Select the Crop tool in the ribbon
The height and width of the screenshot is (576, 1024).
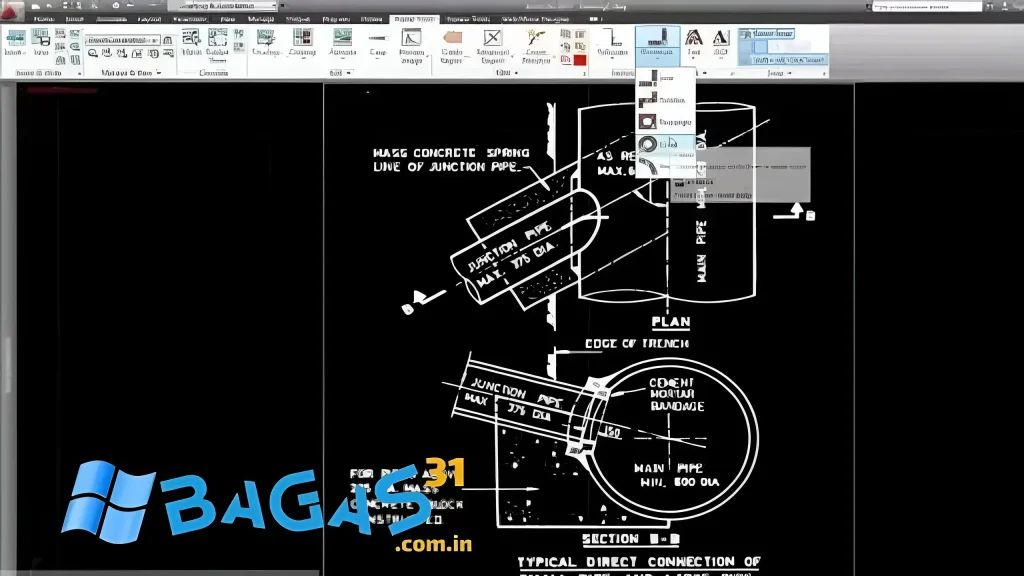[x=377, y=43]
